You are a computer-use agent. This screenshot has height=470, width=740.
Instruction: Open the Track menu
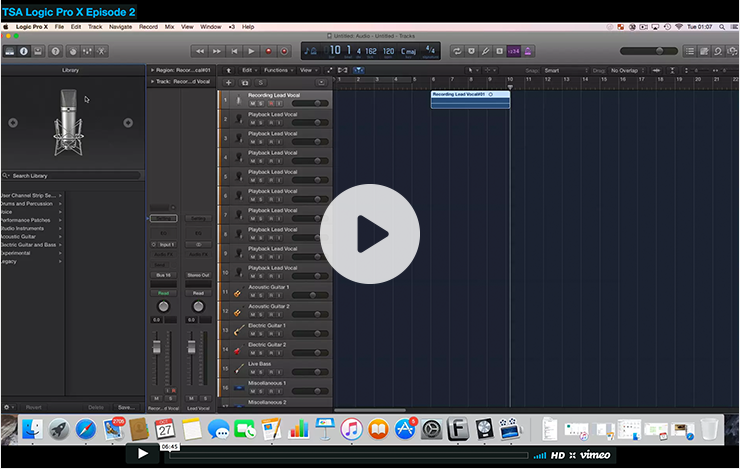click(95, 27)
